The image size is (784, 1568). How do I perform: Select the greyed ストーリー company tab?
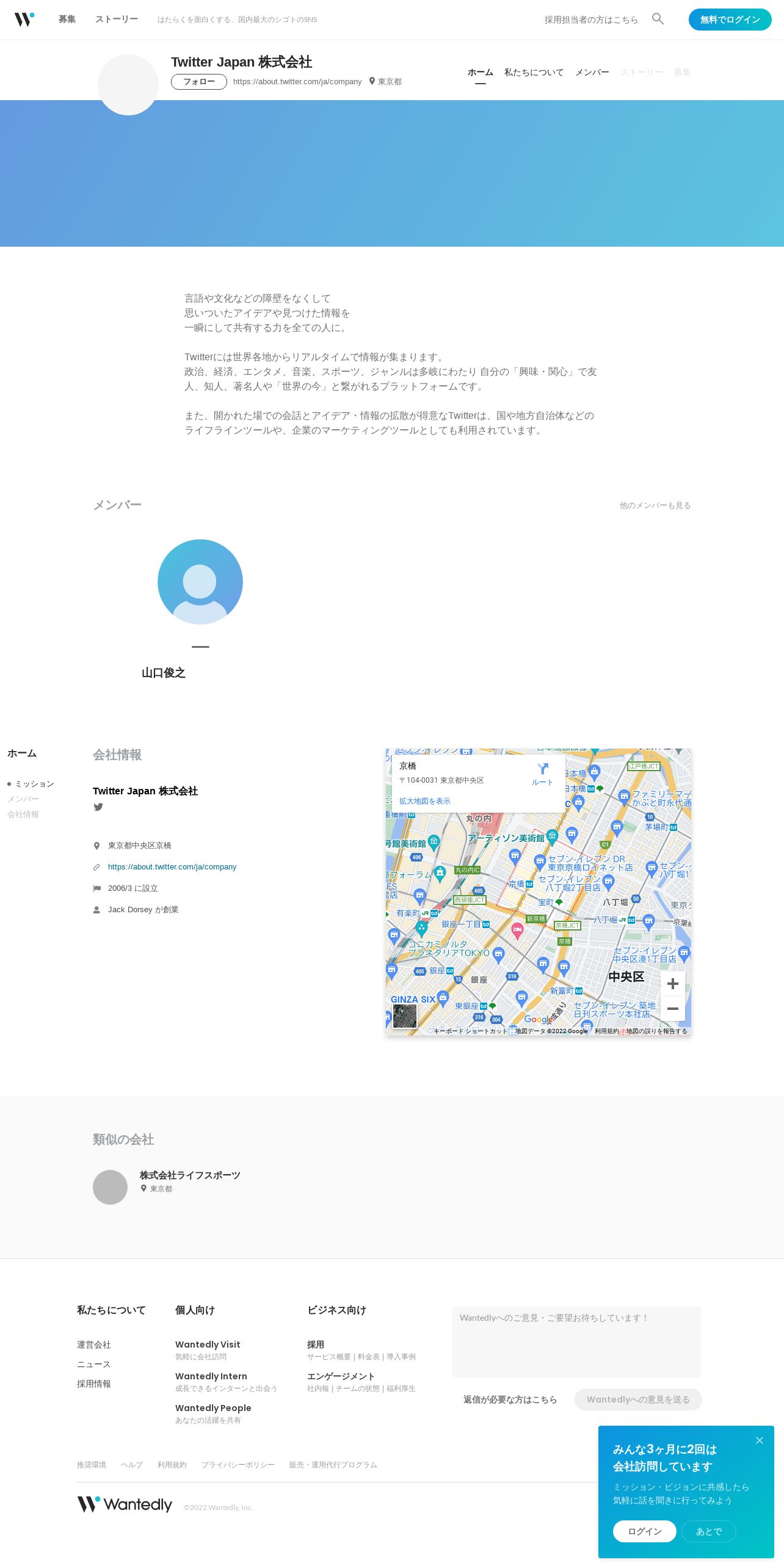642,73
